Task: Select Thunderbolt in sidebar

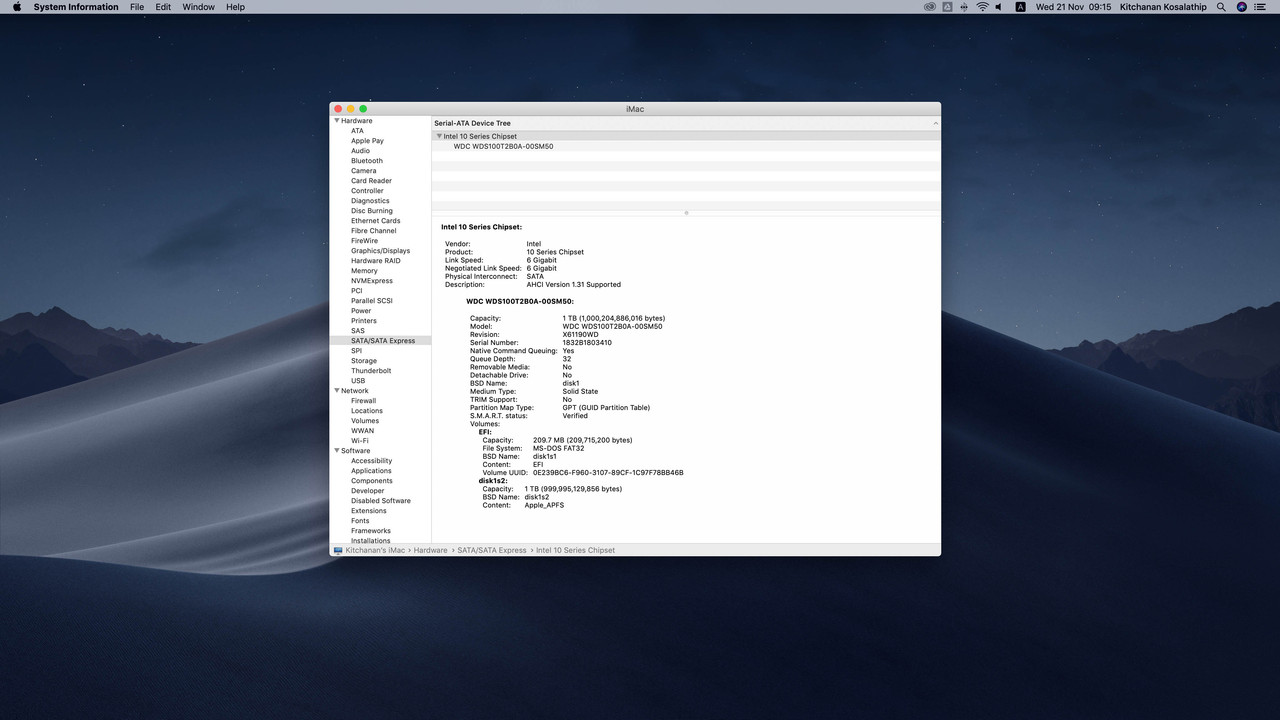Action: tap(371, 371)
